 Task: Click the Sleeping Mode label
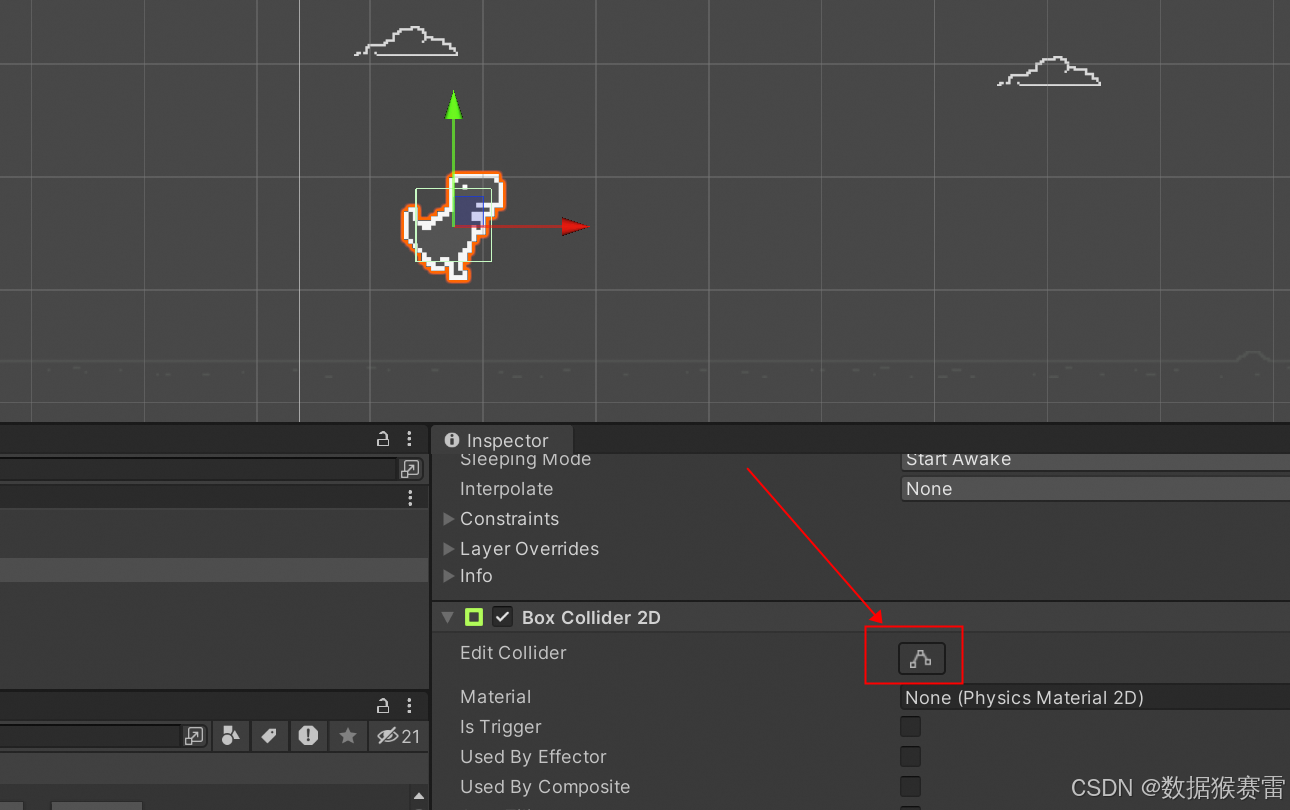pyautogui.click(x=525, y=460)
